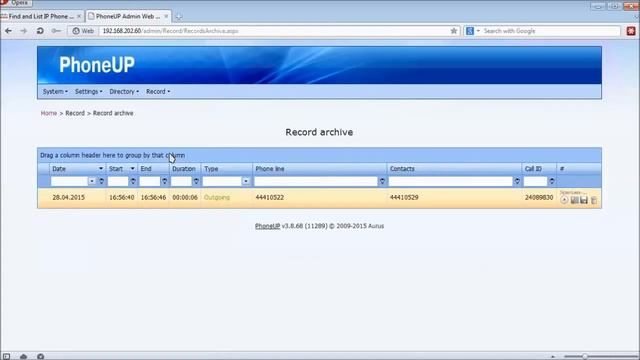Click the Call ID filter input field
Viewport: 640px width, 360px height.
535,181
